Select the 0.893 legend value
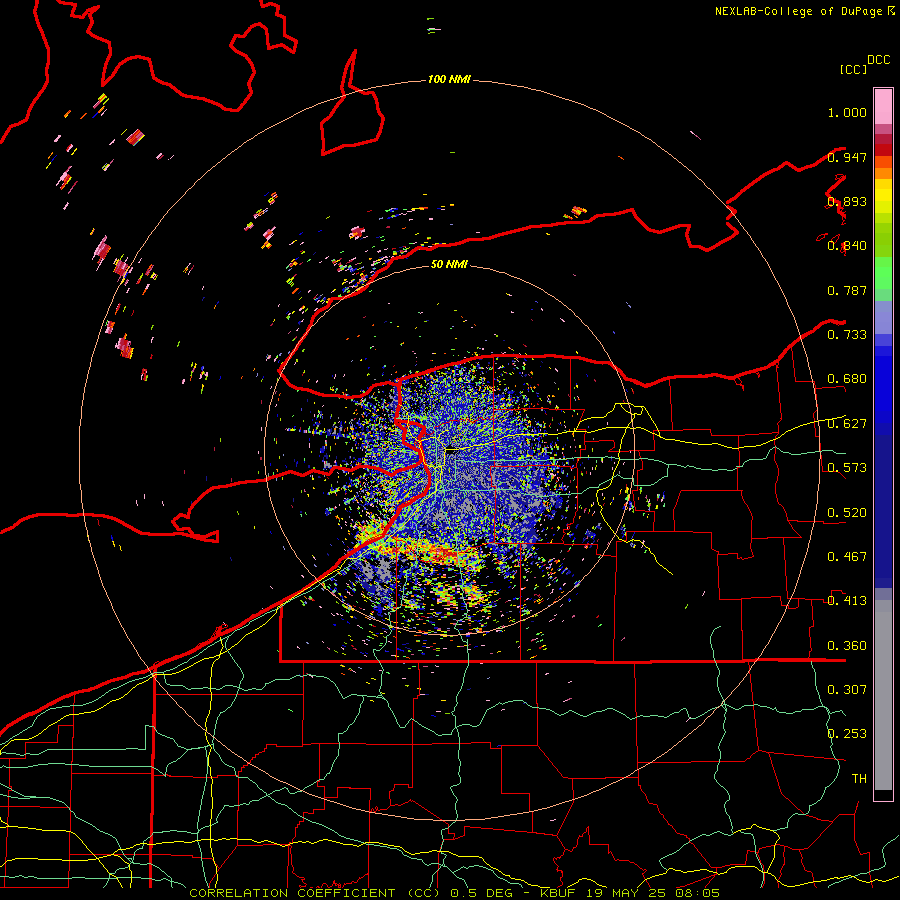The height and width of the screenshot is (900, 900). click(847, 201)
